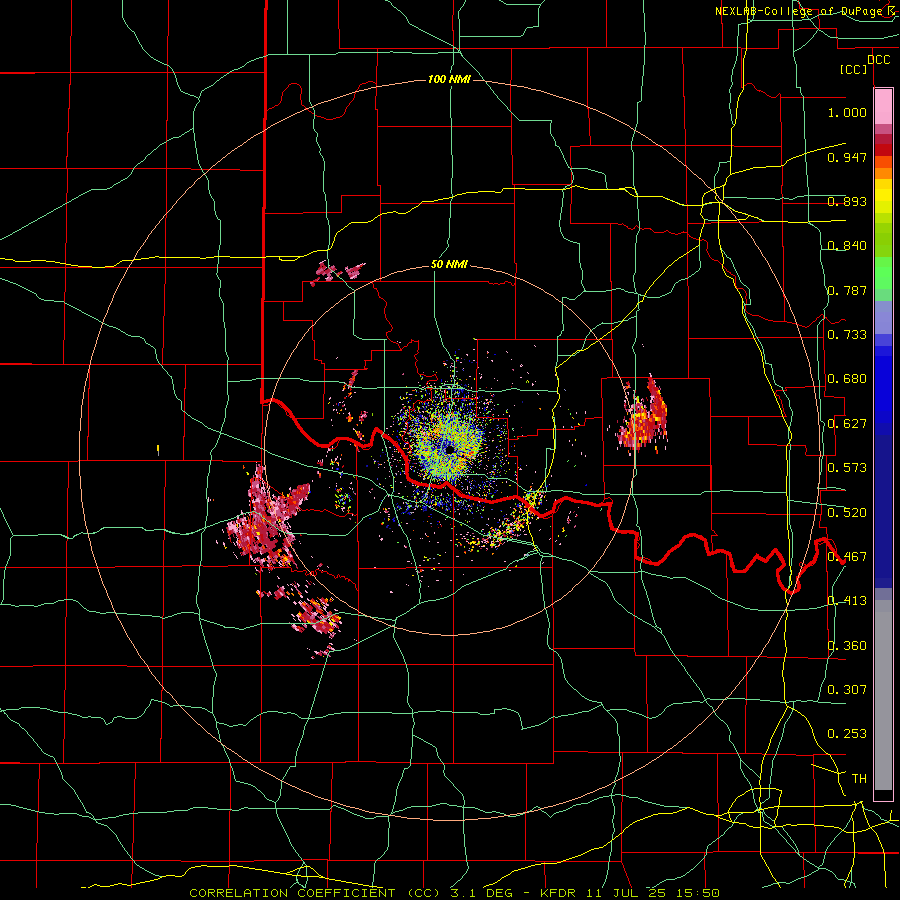Pick the bright green swatch on the color bar
Image resolution: width=900 pixels, height=900 pixels.
(x=883, y=273)
